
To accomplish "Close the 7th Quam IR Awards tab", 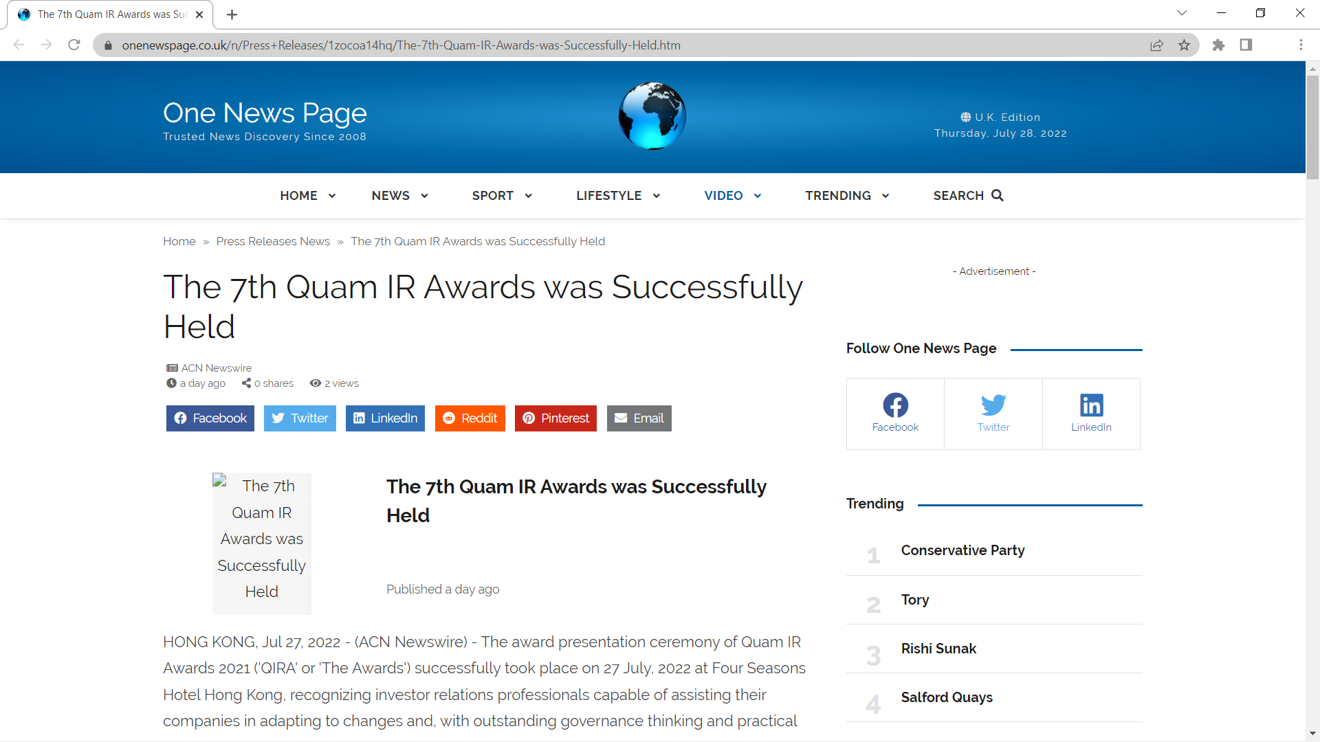I will pos(199,15).
